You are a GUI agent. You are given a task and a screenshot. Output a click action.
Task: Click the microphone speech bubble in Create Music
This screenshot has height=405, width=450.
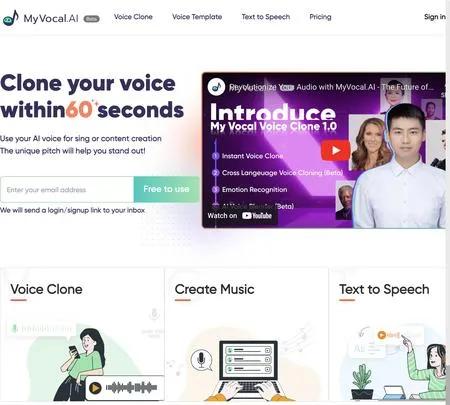click(x=201, y=360)
